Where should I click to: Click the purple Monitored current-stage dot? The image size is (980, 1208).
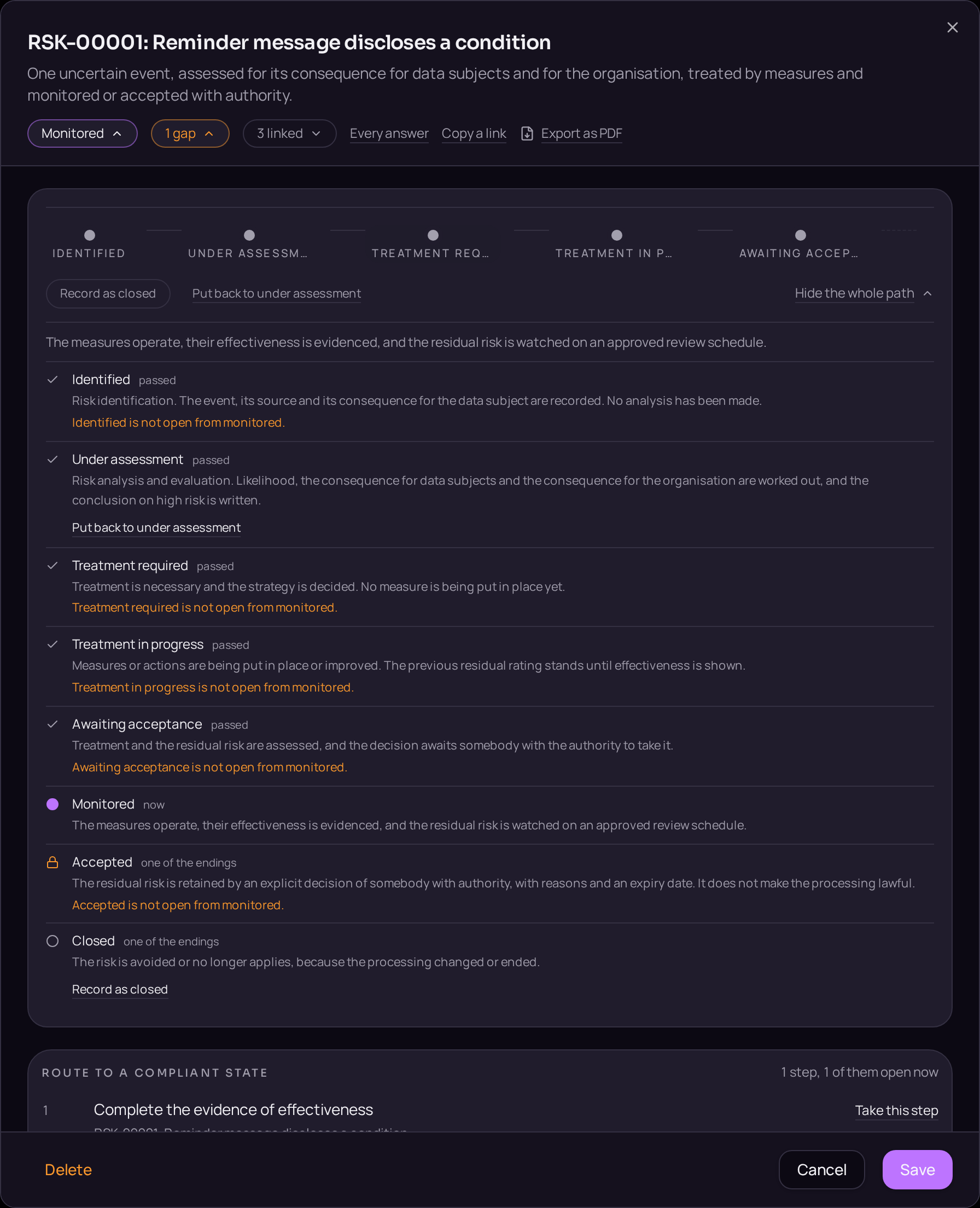(52, 804)
